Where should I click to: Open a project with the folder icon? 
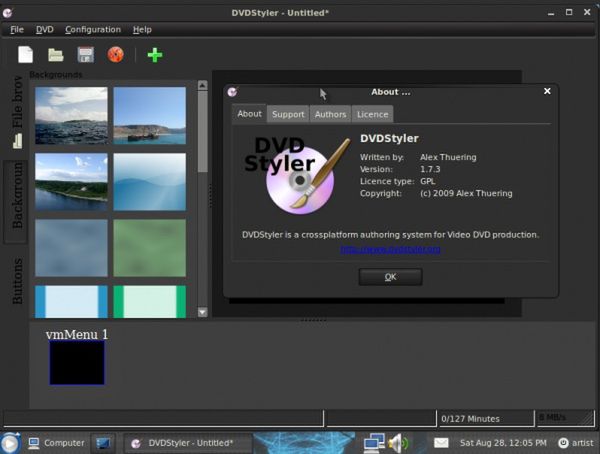point(55,55)
